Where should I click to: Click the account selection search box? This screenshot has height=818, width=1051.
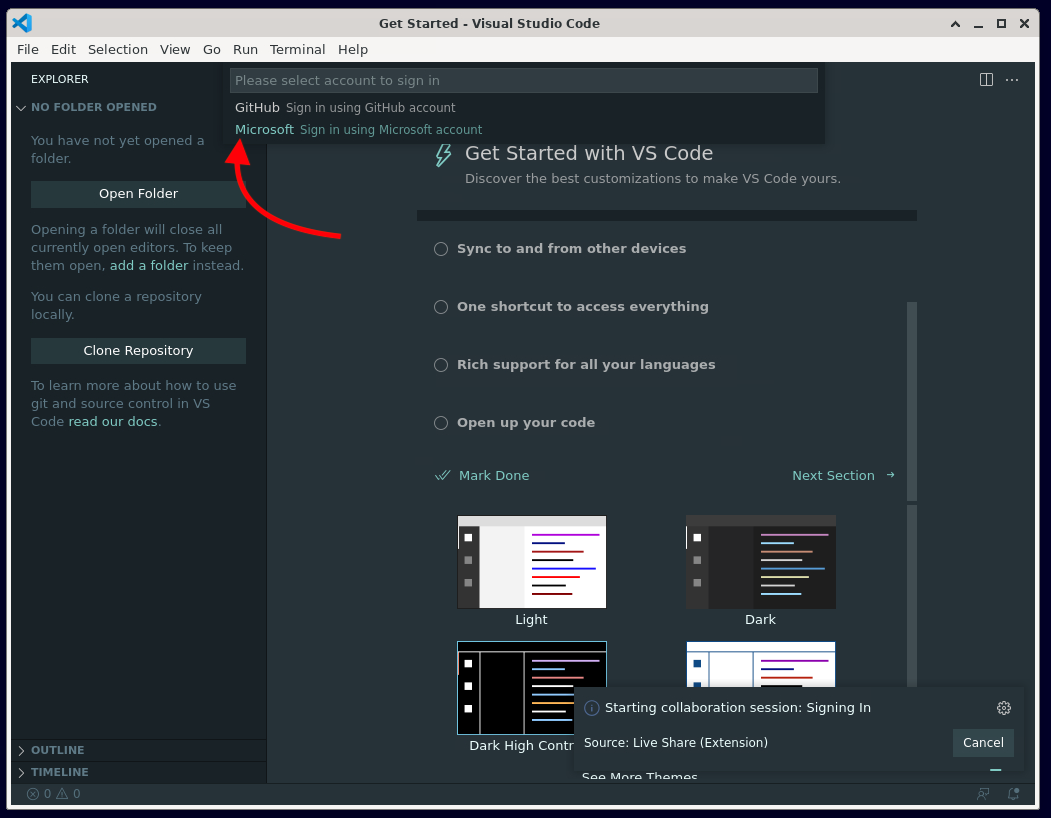point(523,81)
